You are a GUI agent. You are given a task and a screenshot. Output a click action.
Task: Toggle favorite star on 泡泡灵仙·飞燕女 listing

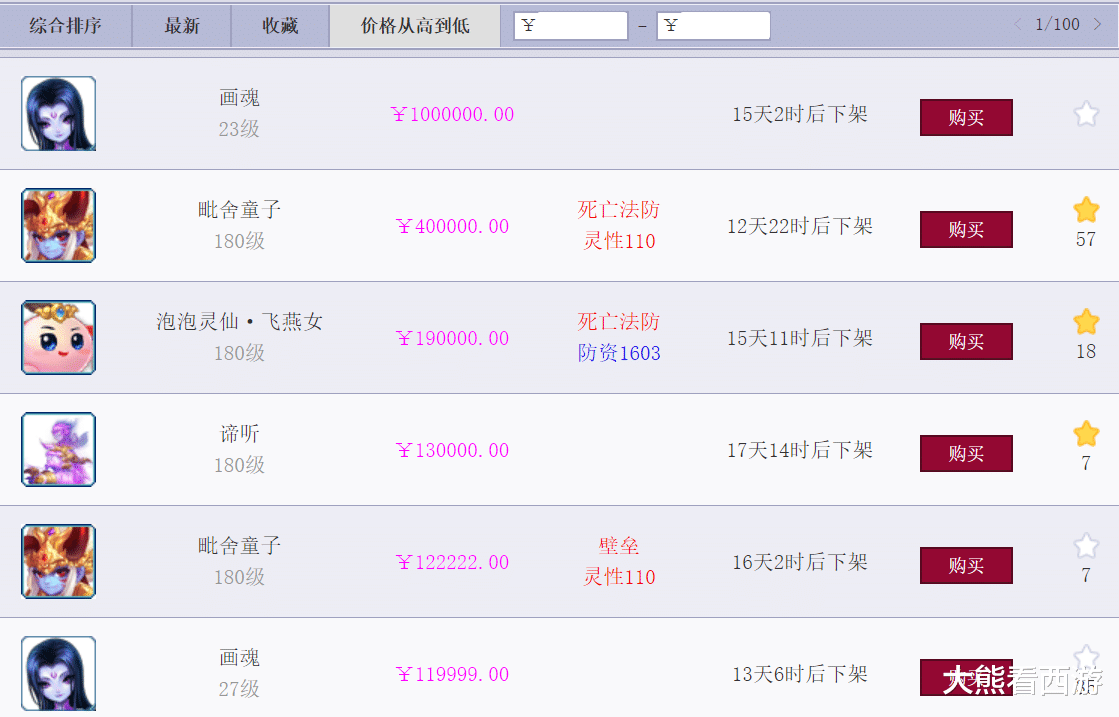(x=1086, y=322)
